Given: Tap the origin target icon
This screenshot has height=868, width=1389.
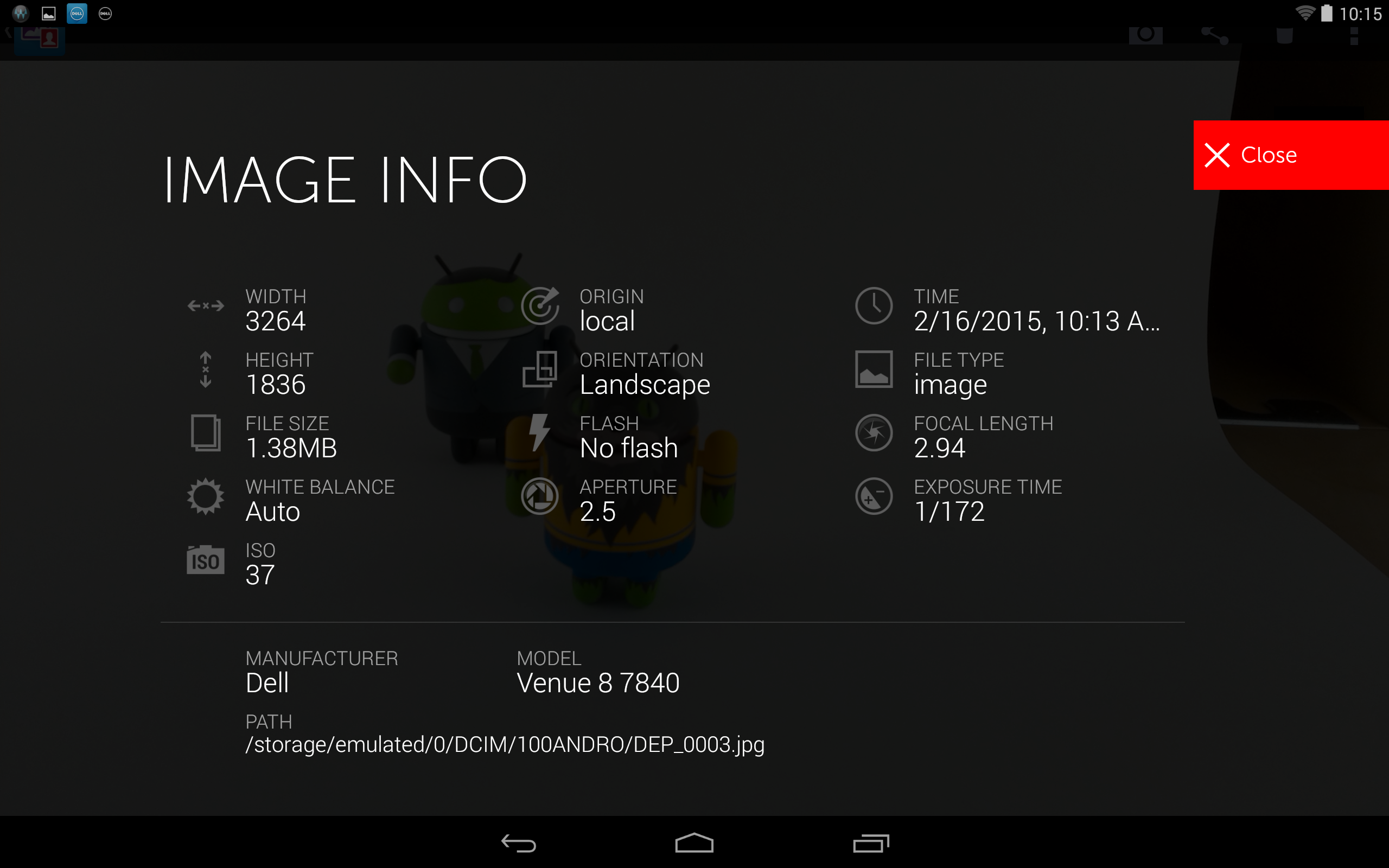Looking at the screenshot, I should tap(539, 305).
